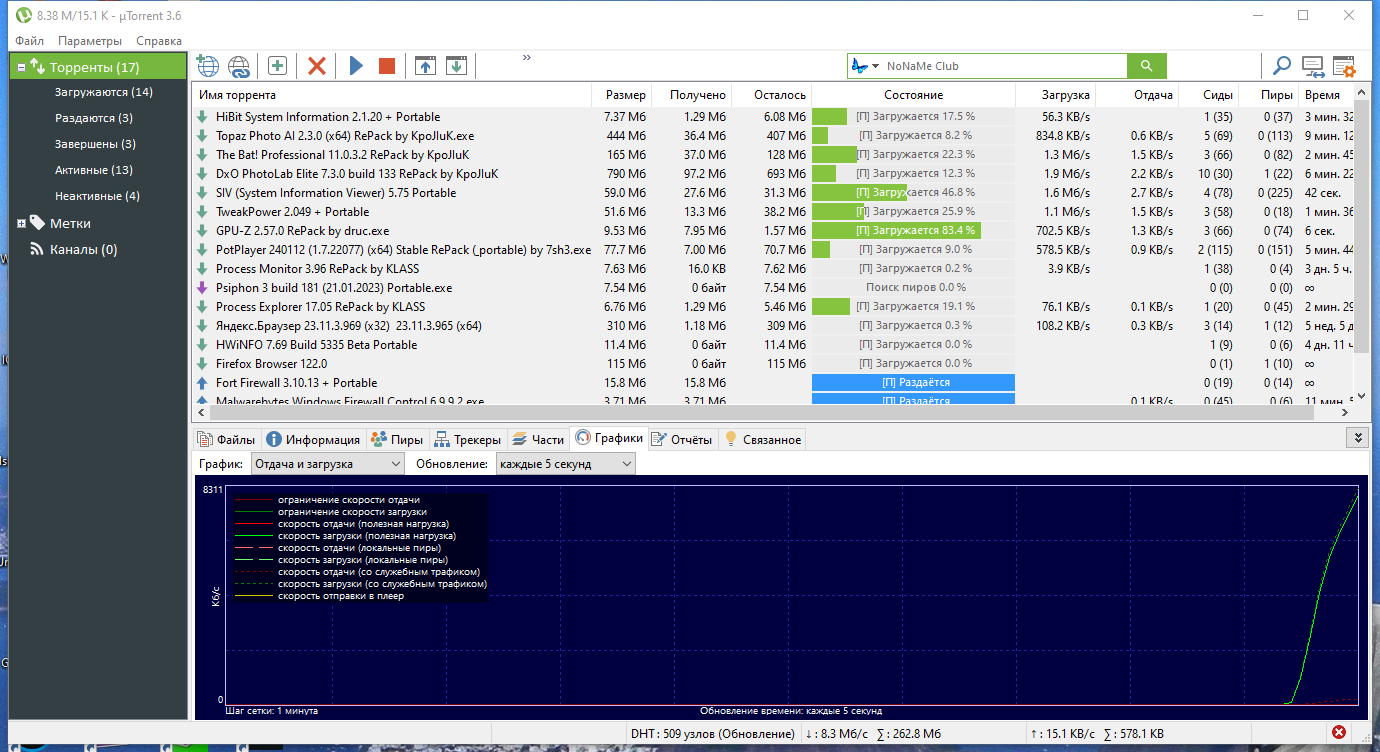Screen dimensions: 1380x752
Task: Select GPU-Z 2.57.0 torrent progress bar
Action: [x=913, y=230]
